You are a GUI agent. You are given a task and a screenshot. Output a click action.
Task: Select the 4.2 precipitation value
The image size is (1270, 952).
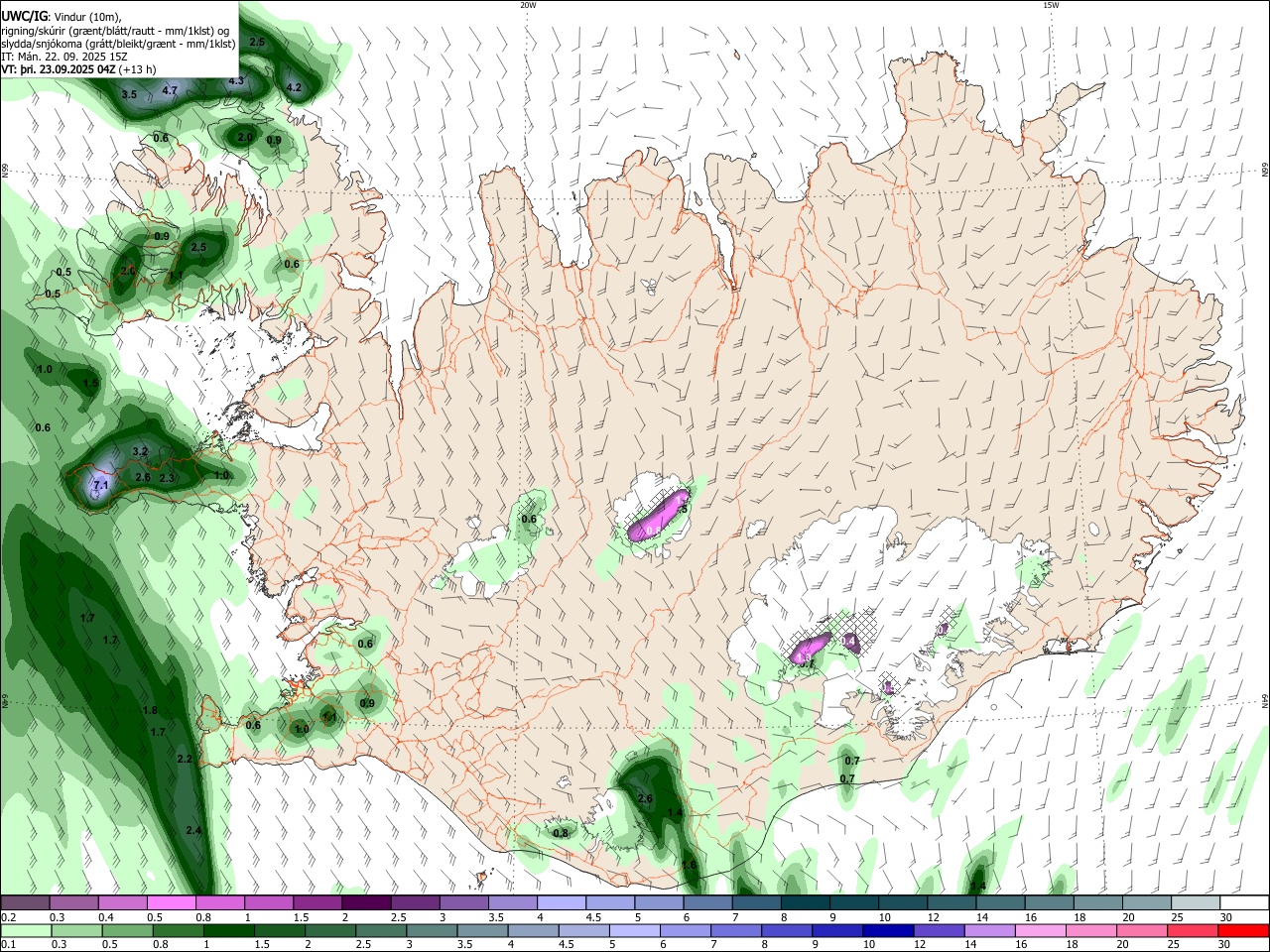coord(294,87)
